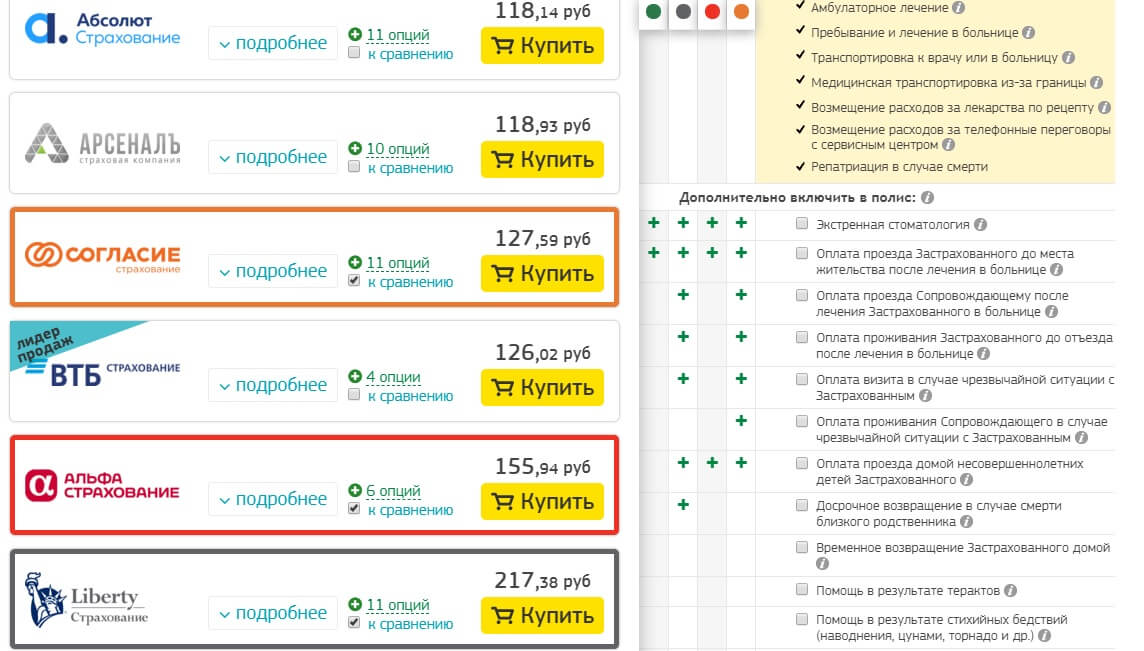The height and width of the screenshot is (651, 1144).
Task: Click info icon after 'близкого родственника'
Action: point(967,522)
